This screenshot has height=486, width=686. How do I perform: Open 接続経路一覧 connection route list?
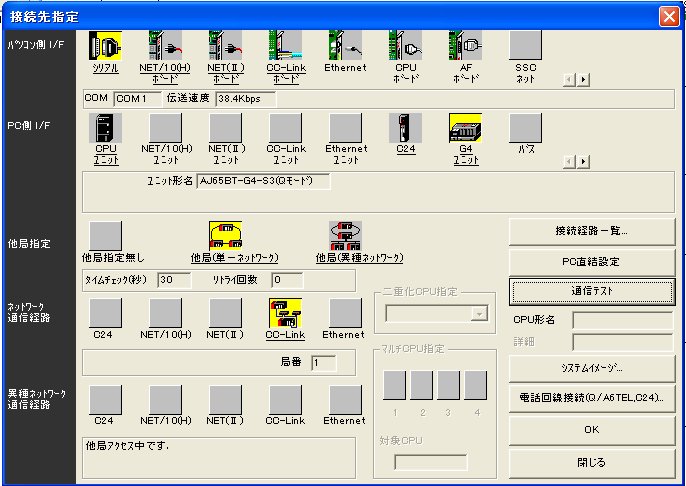592,232
